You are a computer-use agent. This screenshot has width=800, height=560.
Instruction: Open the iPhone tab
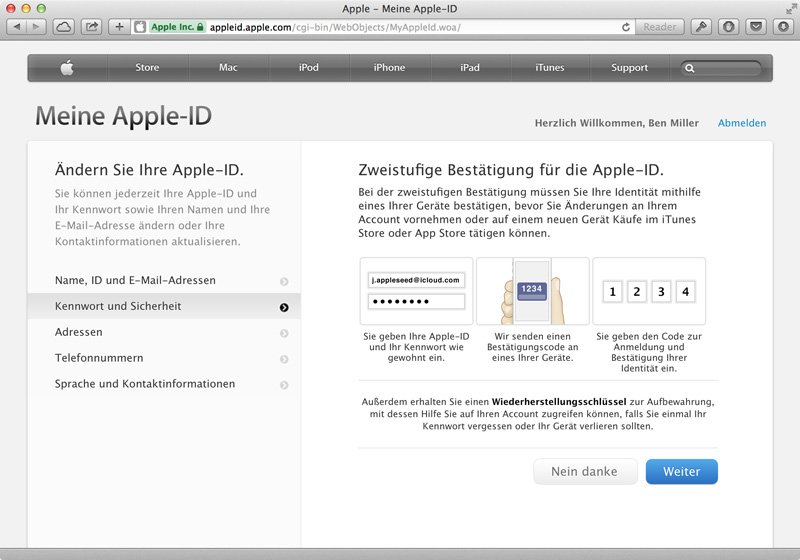pyautogui.click(x=389, y=68)
